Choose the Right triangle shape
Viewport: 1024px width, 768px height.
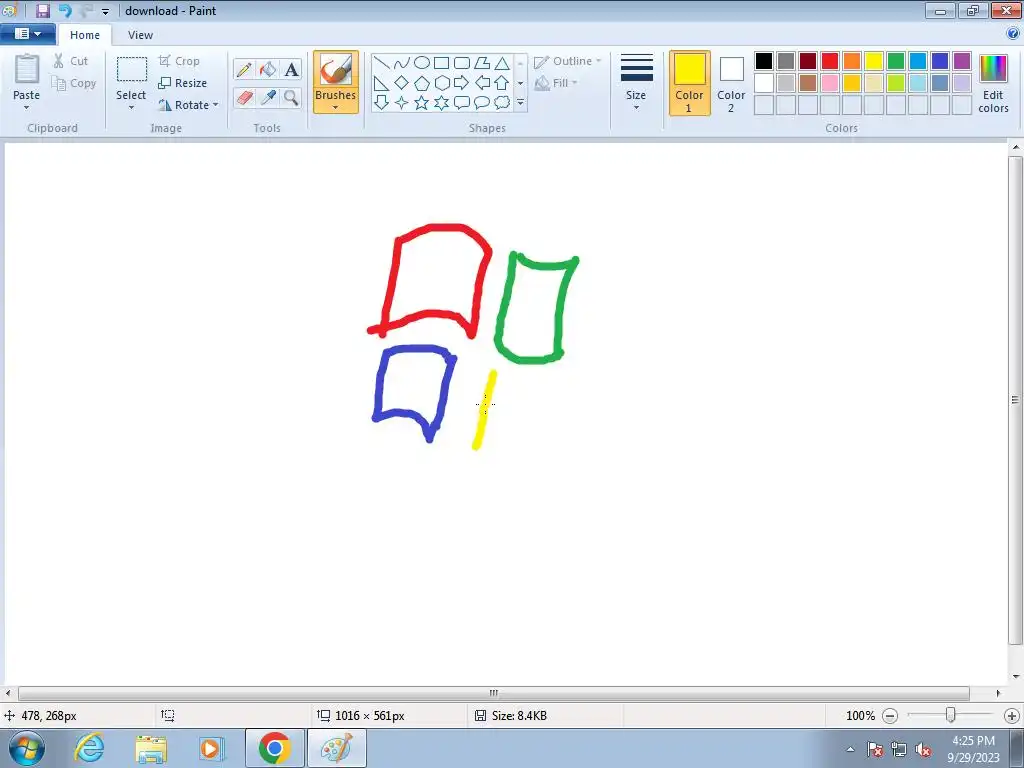[382, 83]
